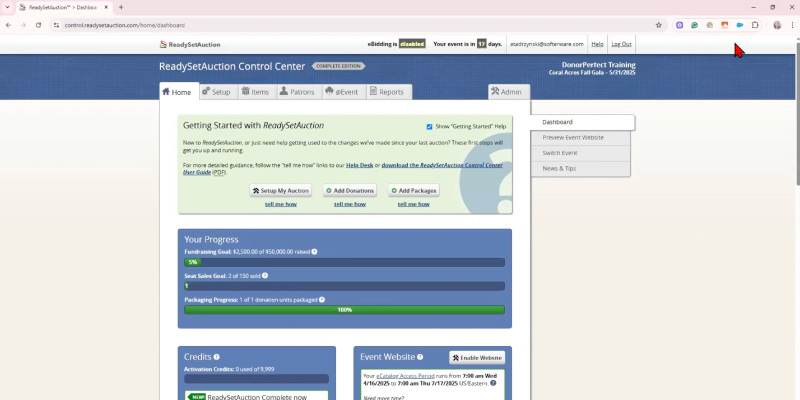800x400 pixels.
Task: Click the site information icon in address bar
Action: pos(56,25)
